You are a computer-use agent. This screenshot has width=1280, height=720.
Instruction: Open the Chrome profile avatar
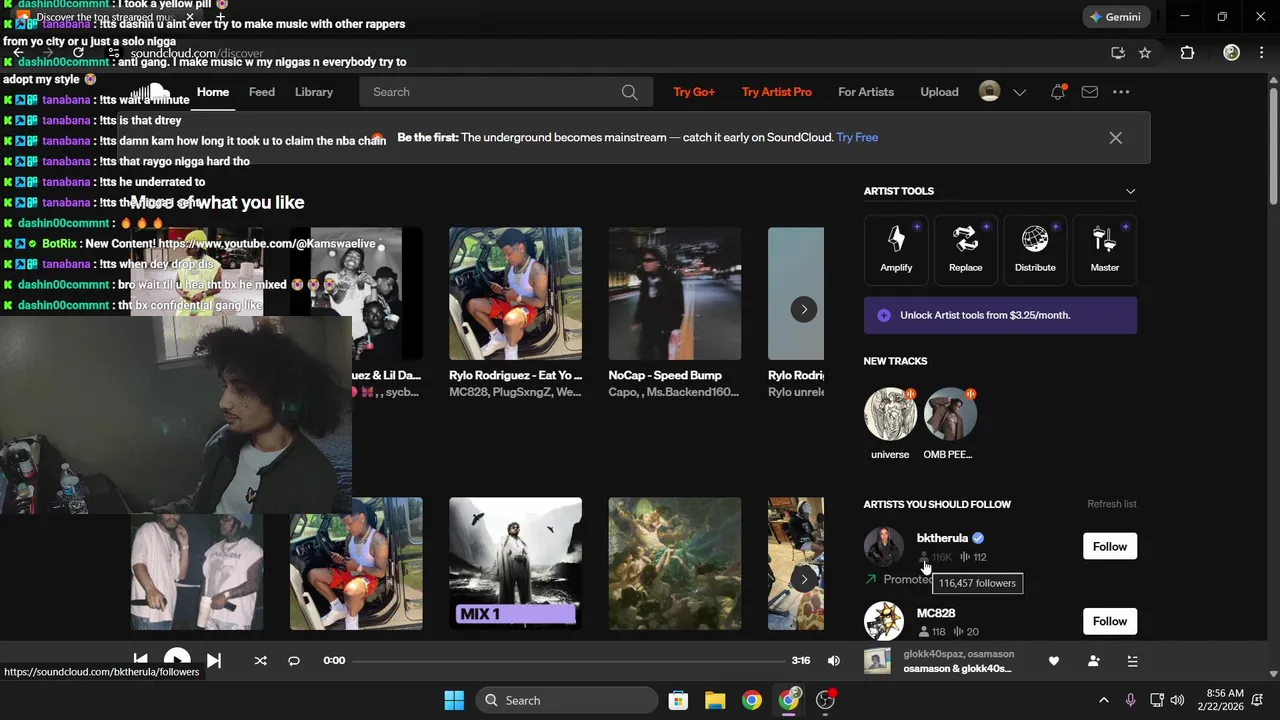pos(1232,53)
